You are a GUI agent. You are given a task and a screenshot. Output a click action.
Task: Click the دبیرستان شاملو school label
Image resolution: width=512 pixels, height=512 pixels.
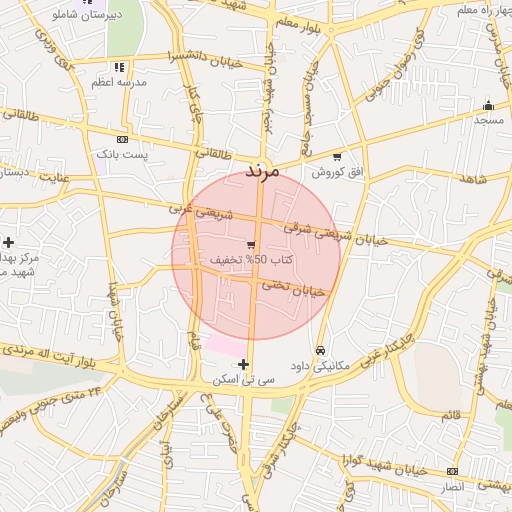tap(87, 15)
